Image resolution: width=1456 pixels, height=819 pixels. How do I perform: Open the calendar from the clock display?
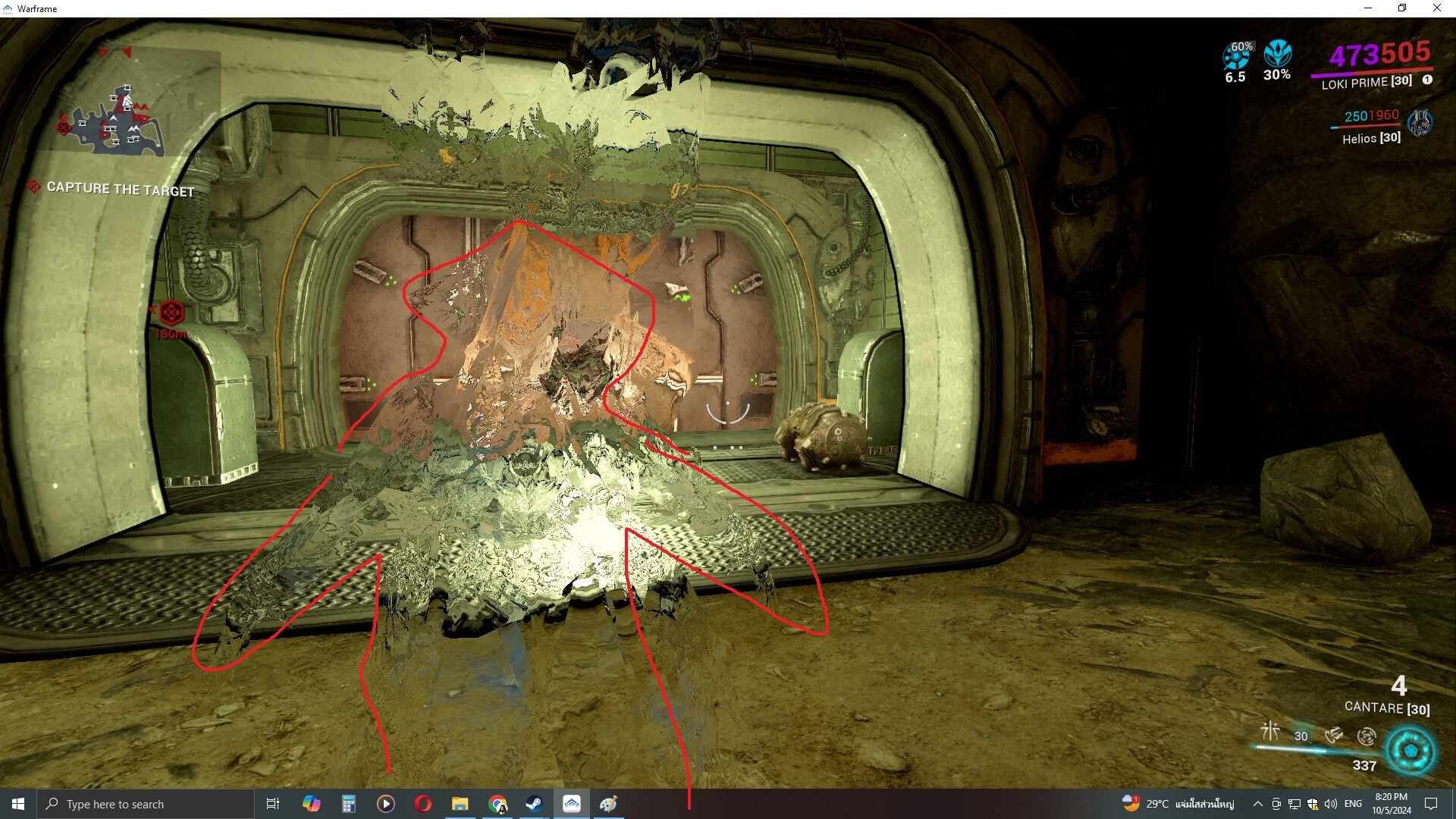tap(1392, 803)
